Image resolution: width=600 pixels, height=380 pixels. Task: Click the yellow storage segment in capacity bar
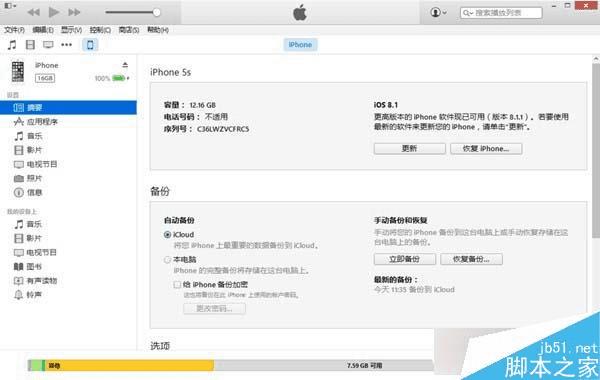click(129, 365)
